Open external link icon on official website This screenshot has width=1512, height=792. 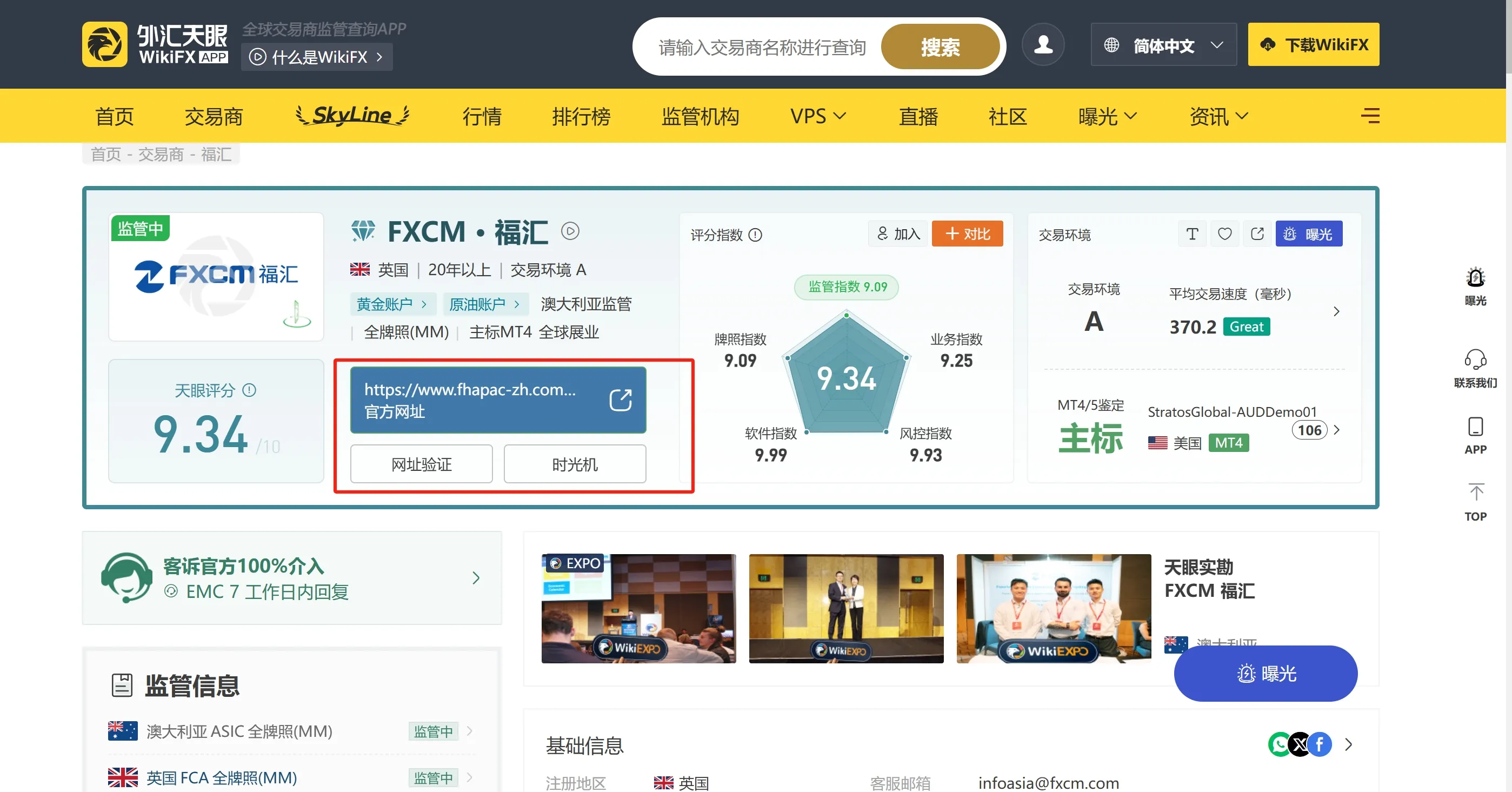click(x=620, y=400)
